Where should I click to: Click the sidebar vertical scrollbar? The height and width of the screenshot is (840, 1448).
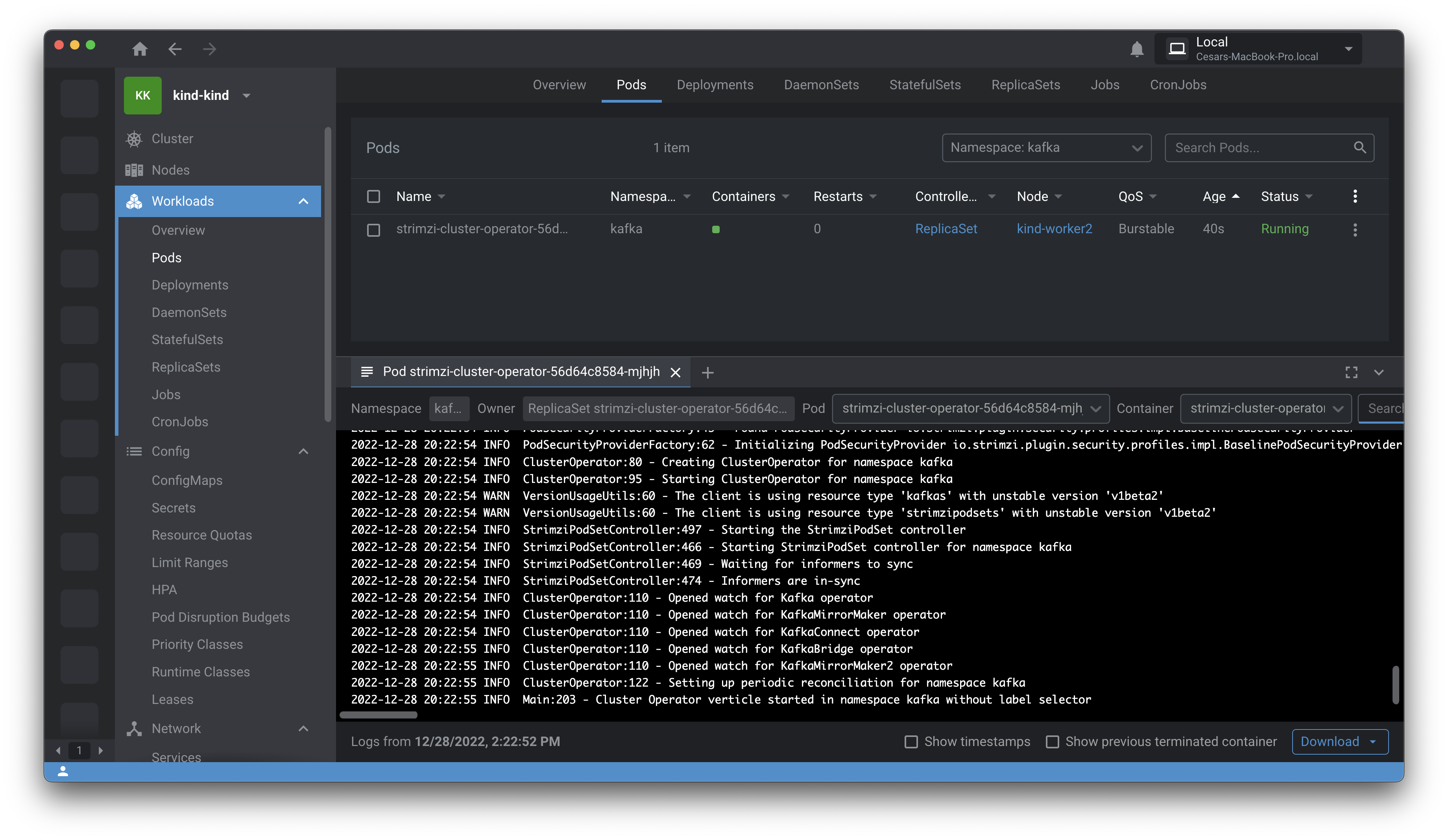point(328,275)
